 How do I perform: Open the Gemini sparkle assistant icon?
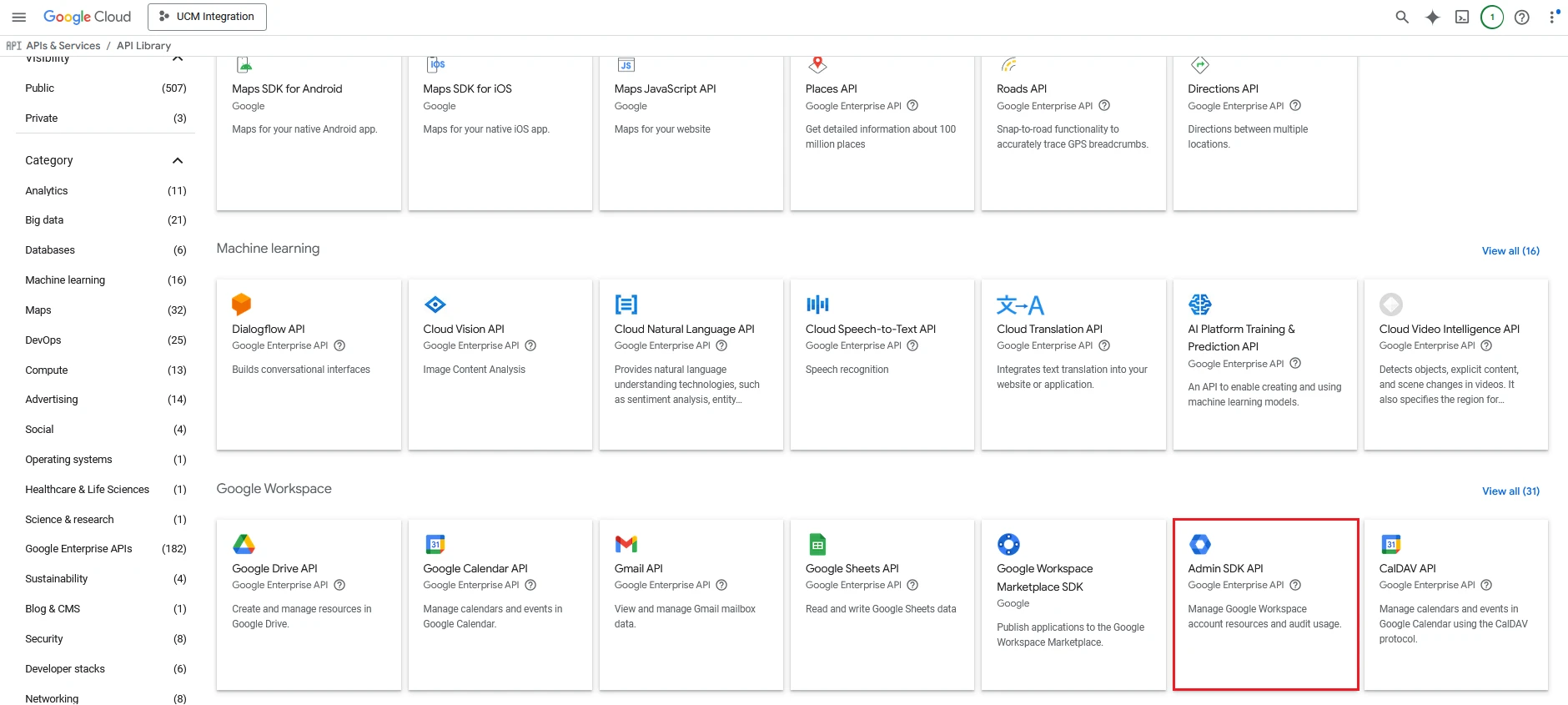click(x=1432, y=17)
